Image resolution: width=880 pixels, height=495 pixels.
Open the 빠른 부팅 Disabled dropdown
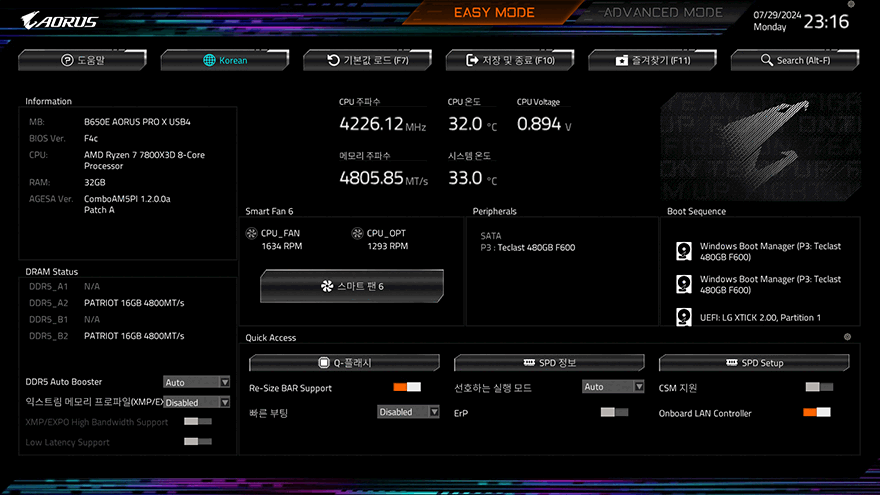408,412
